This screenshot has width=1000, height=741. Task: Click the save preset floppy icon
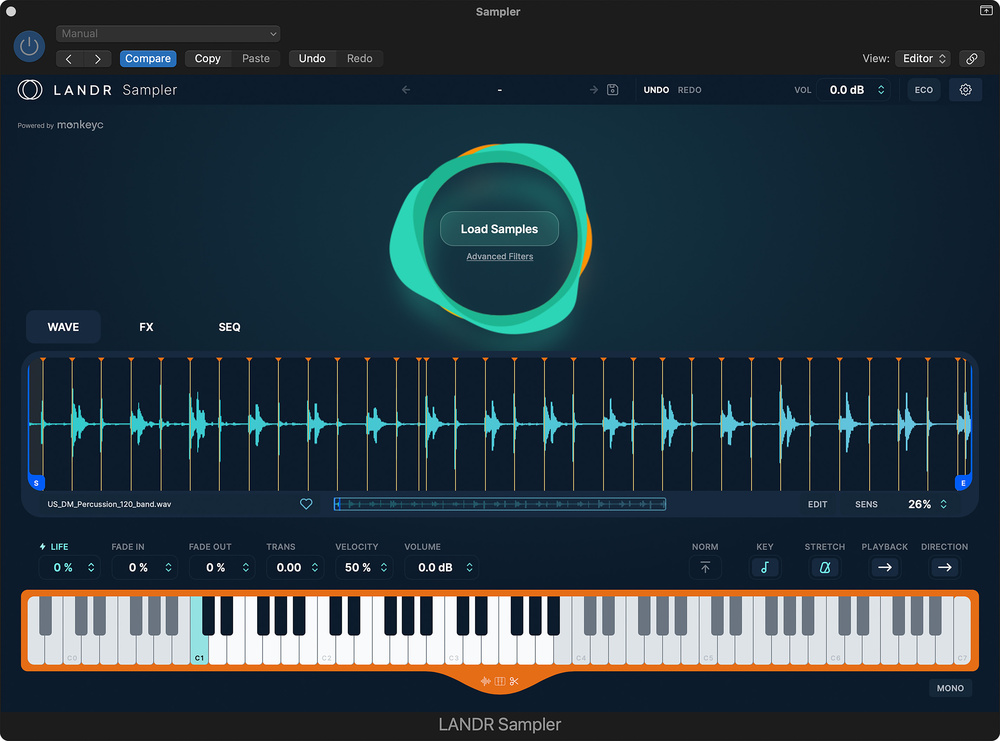click(x=612, y=90)
